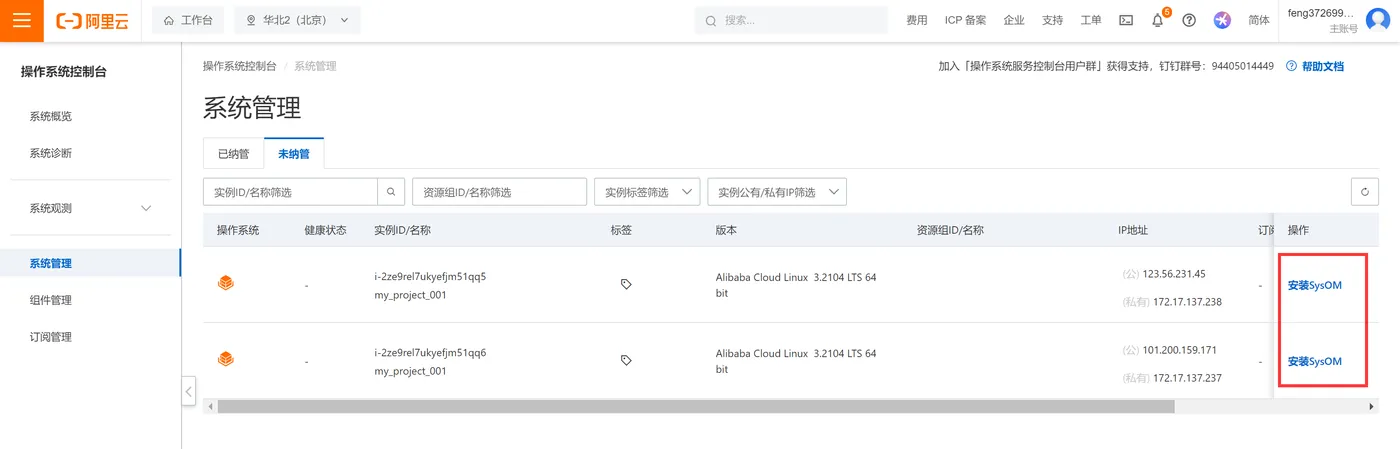The width and height of the screenshot is (1400, 449).
Task: Click the help question mark icon
Action: [x=1189, y=20]
